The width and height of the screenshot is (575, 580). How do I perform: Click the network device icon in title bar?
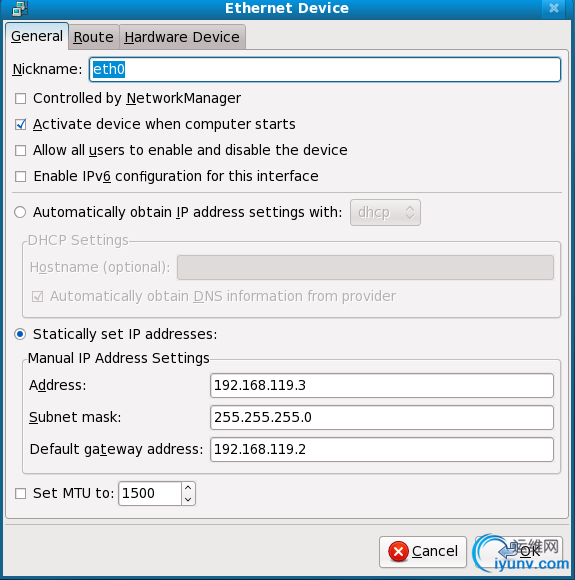click(20, 9)
